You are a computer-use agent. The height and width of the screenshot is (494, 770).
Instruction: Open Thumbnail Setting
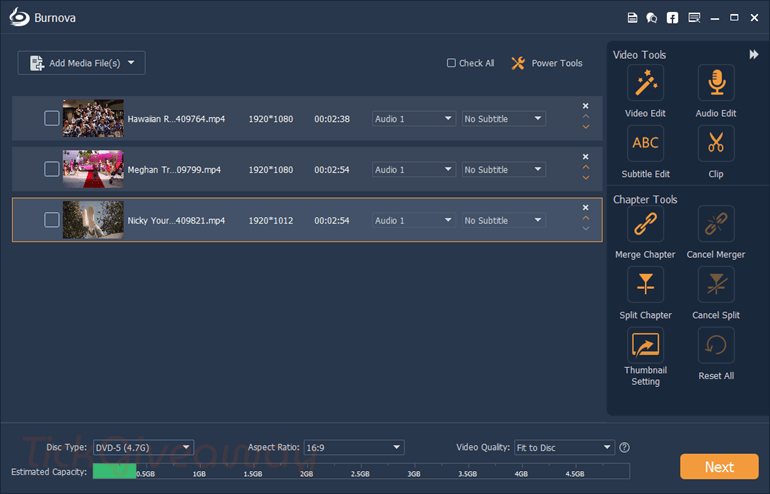click(645, 345)
